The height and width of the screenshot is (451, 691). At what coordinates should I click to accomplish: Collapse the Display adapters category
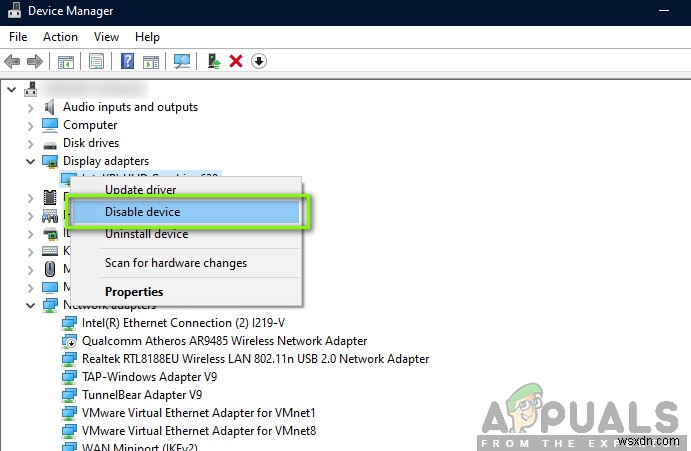pyautogui.click(x=30, y=162)
